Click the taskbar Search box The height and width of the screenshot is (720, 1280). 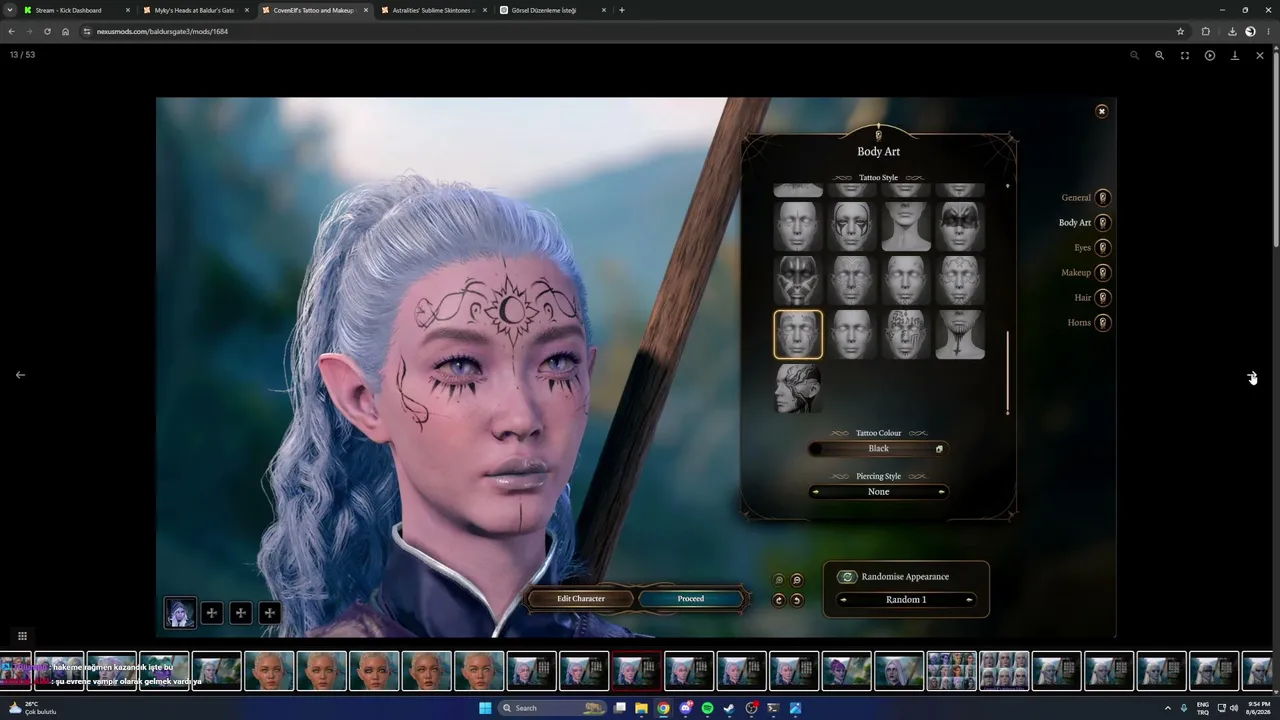coord(554,708)
